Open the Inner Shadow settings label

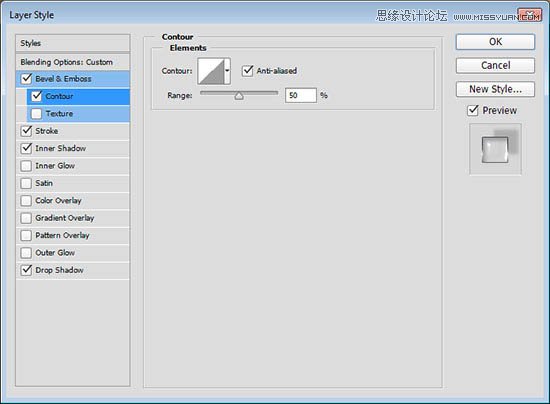pyautogui.click(x=60, y=148)
